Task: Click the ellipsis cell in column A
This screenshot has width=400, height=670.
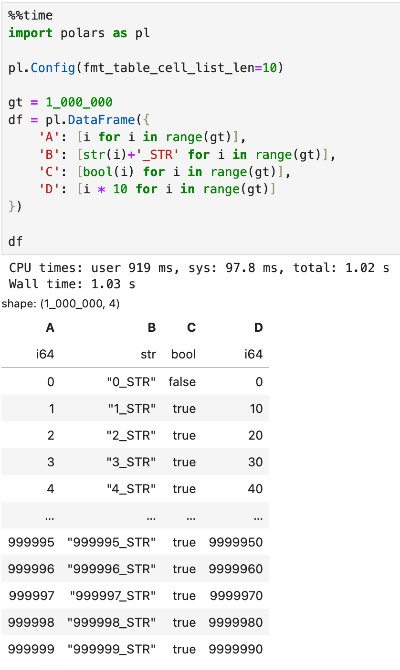Action: [50, 517]
